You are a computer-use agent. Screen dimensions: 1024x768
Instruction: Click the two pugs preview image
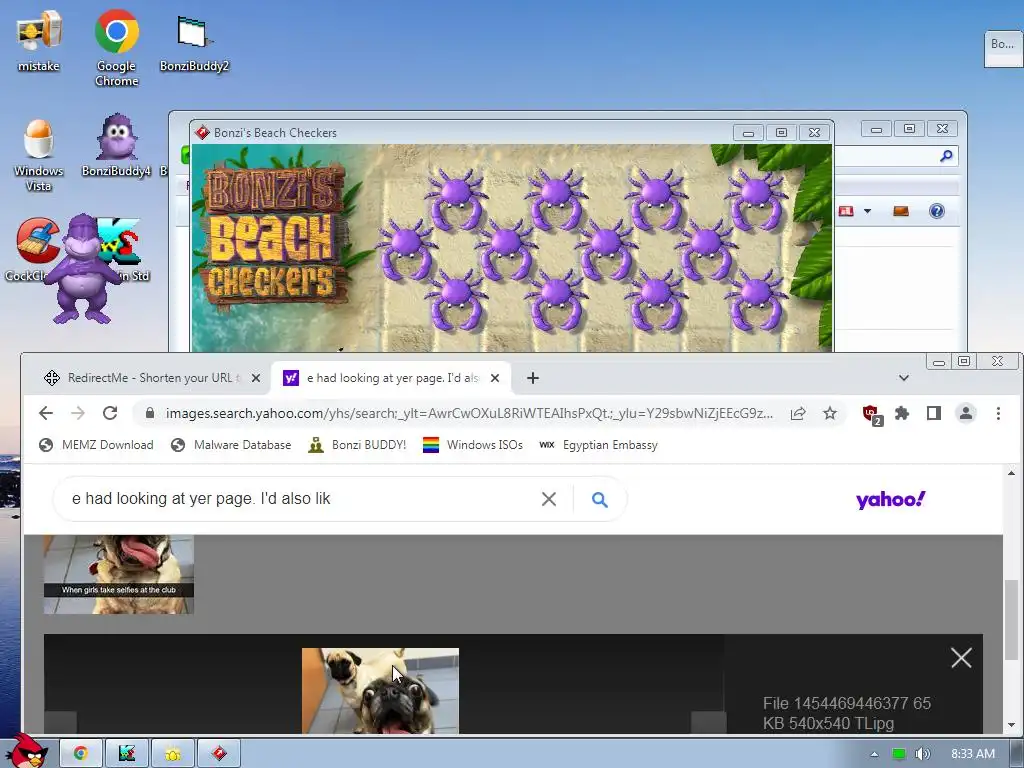point(380,690)
